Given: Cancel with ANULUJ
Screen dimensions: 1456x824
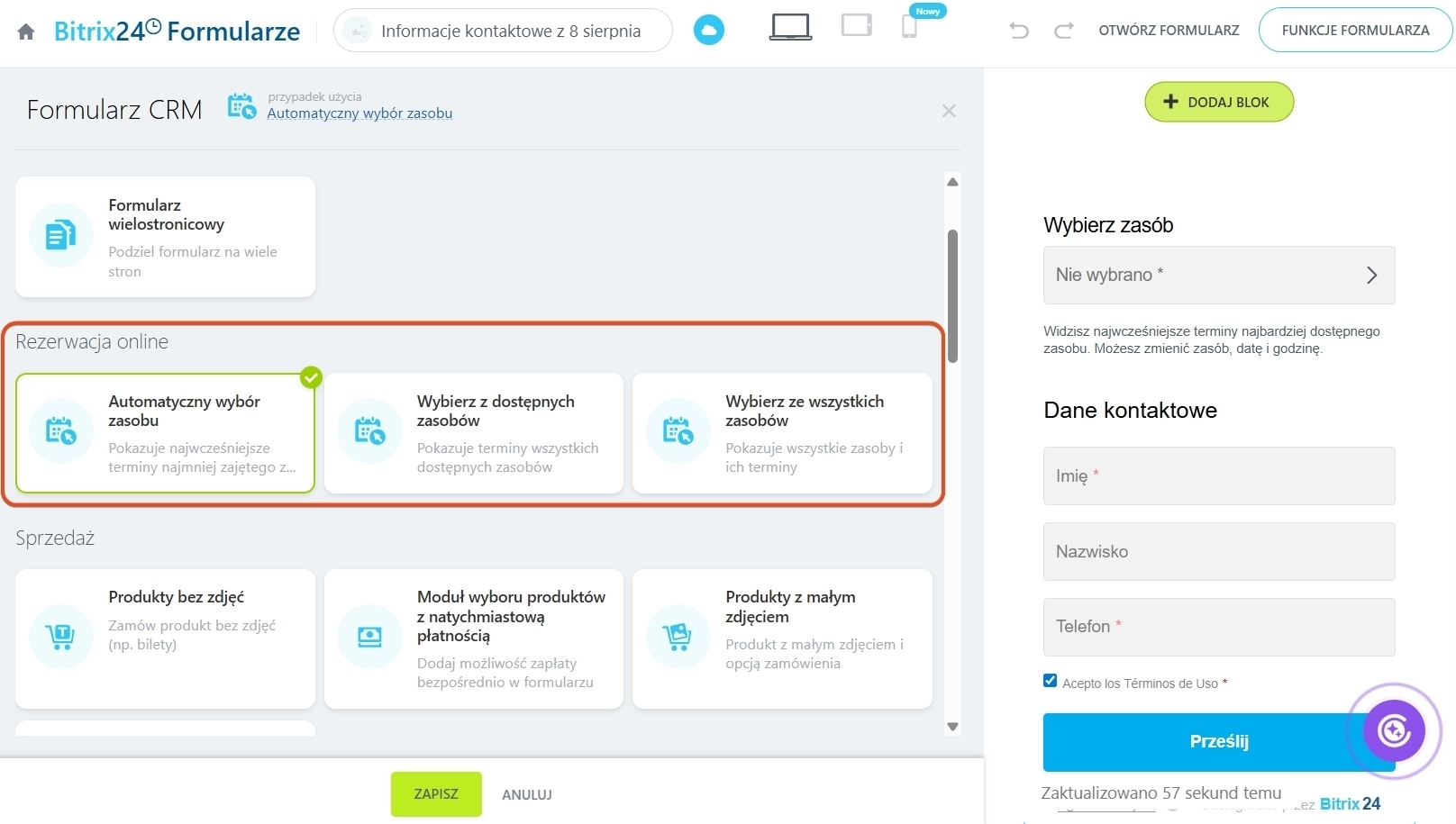Looking at the screenshot, I should tap(527, 794).
